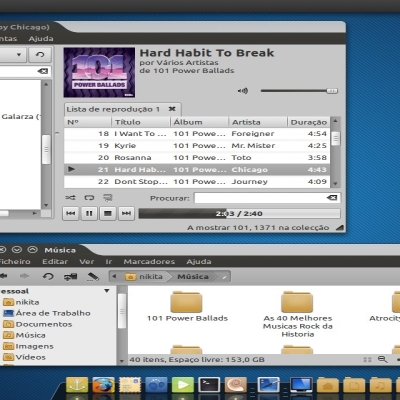400x400 pixels.
Task: Toggle the play queue icon next to repeat
Action: click(108, 198)
